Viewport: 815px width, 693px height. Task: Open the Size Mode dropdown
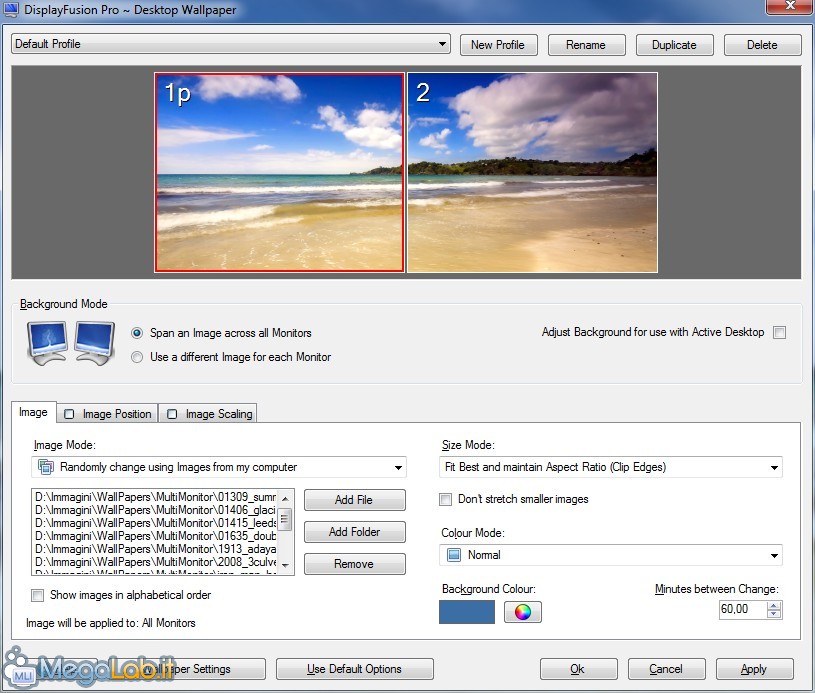(x=611, y=467)
